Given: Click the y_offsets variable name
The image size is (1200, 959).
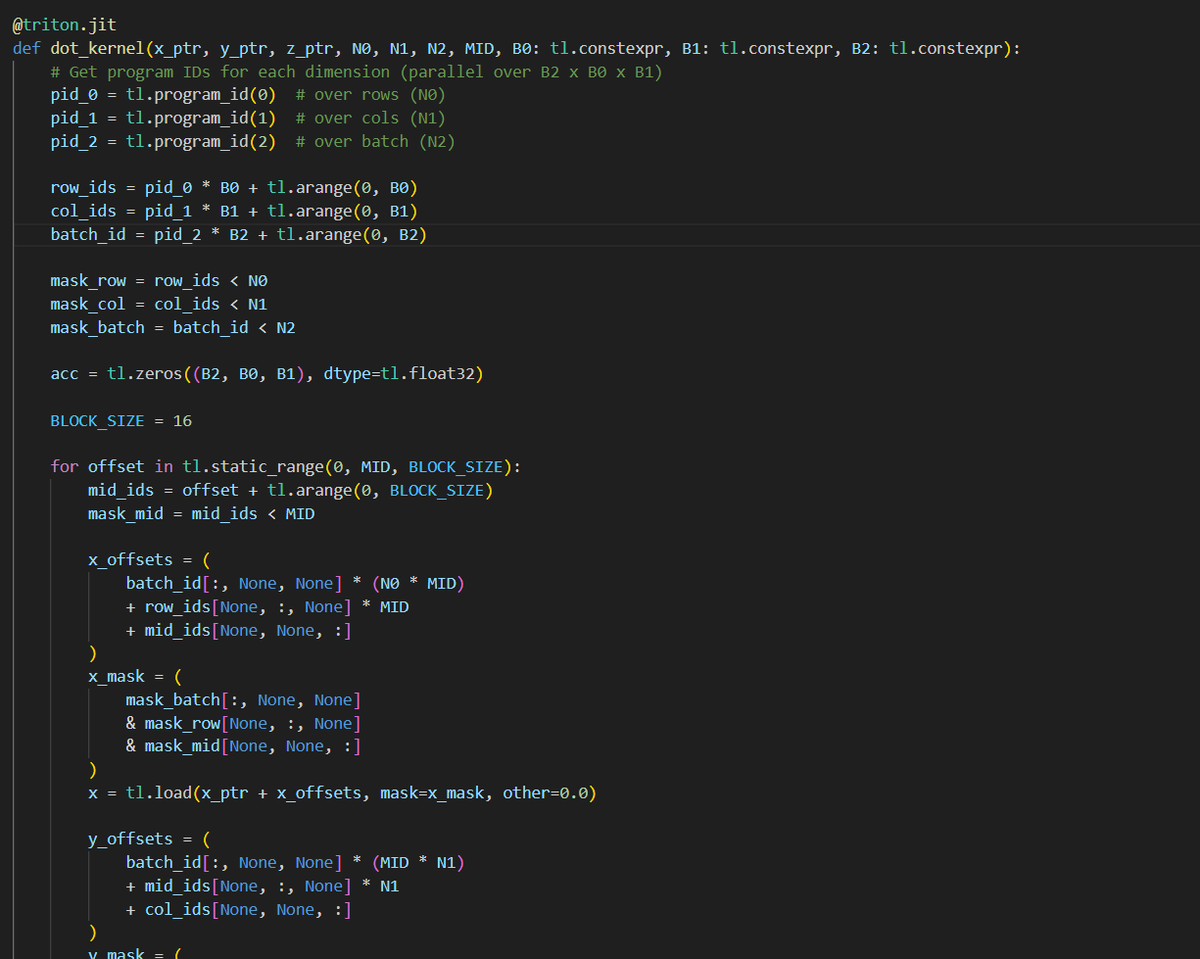Looking at the screenshot, I should pyautogui.click(x=125, y=838).
